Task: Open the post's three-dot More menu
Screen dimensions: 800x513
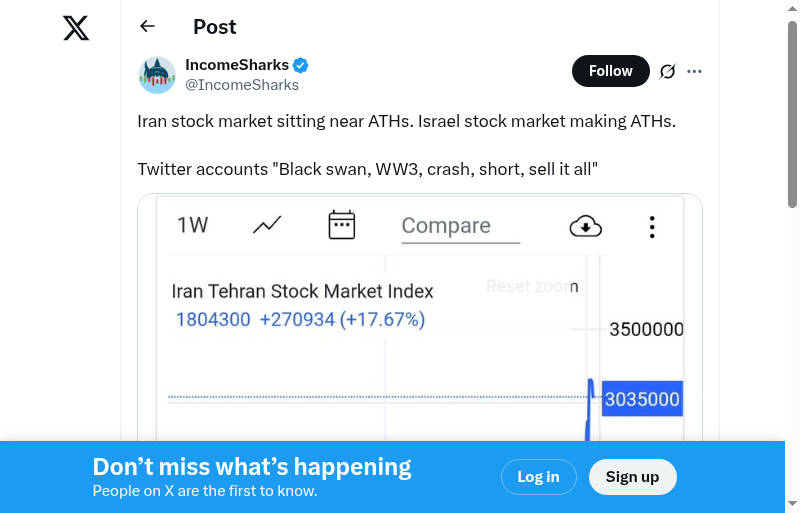Action: point(695,71)
